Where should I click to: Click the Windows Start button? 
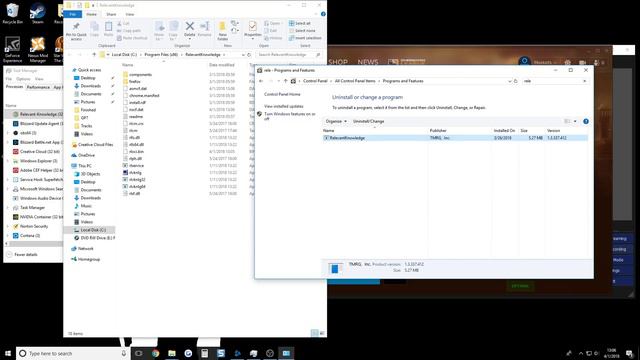coord(8,353)
